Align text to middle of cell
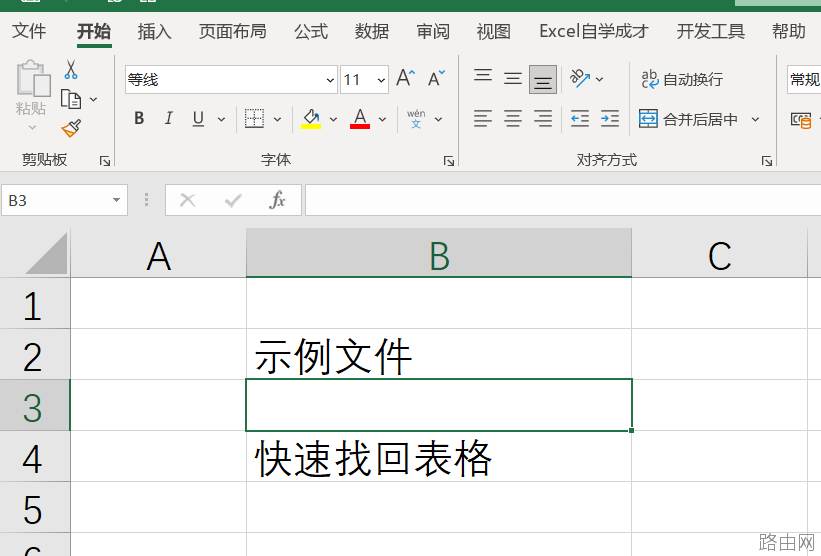 (x=513, y=79)
